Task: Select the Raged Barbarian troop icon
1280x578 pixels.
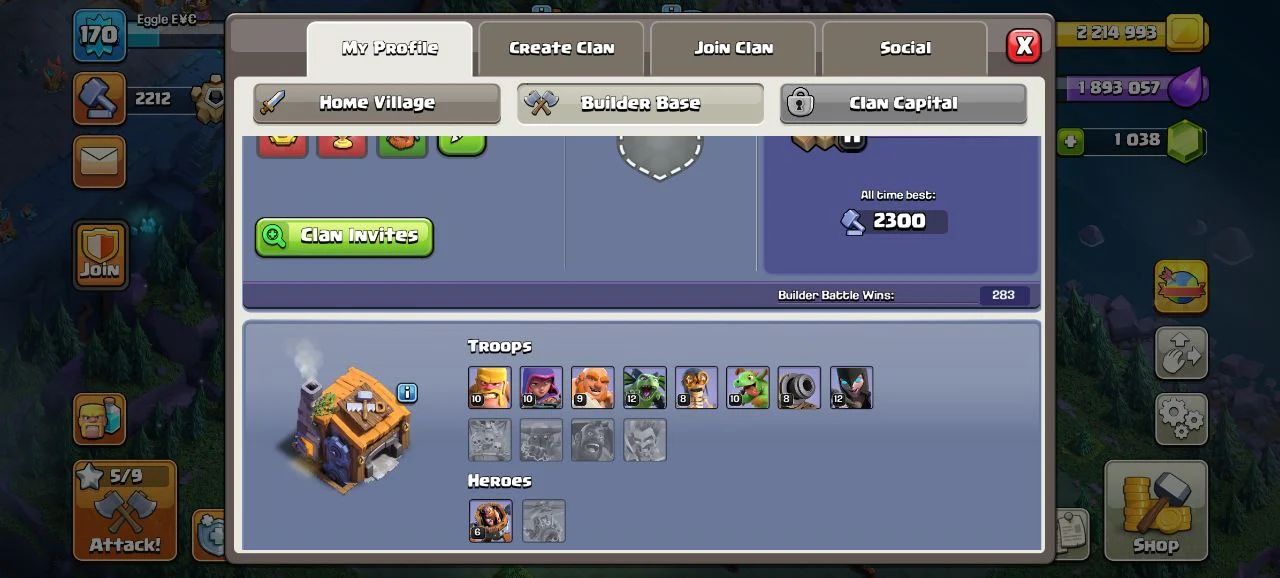Action: tap(489, 387)
